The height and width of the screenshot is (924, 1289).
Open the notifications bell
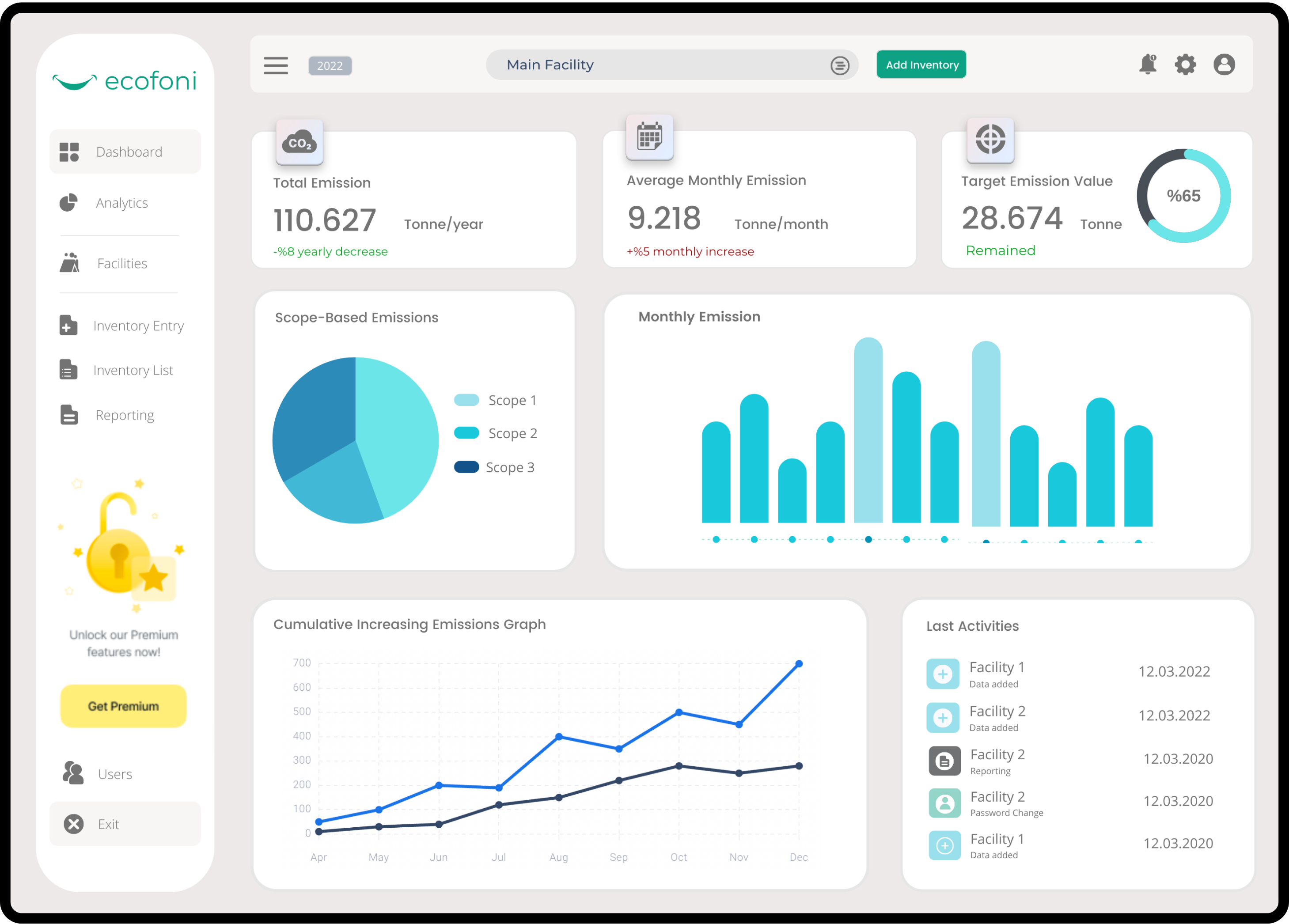(x=1148, y=64)
